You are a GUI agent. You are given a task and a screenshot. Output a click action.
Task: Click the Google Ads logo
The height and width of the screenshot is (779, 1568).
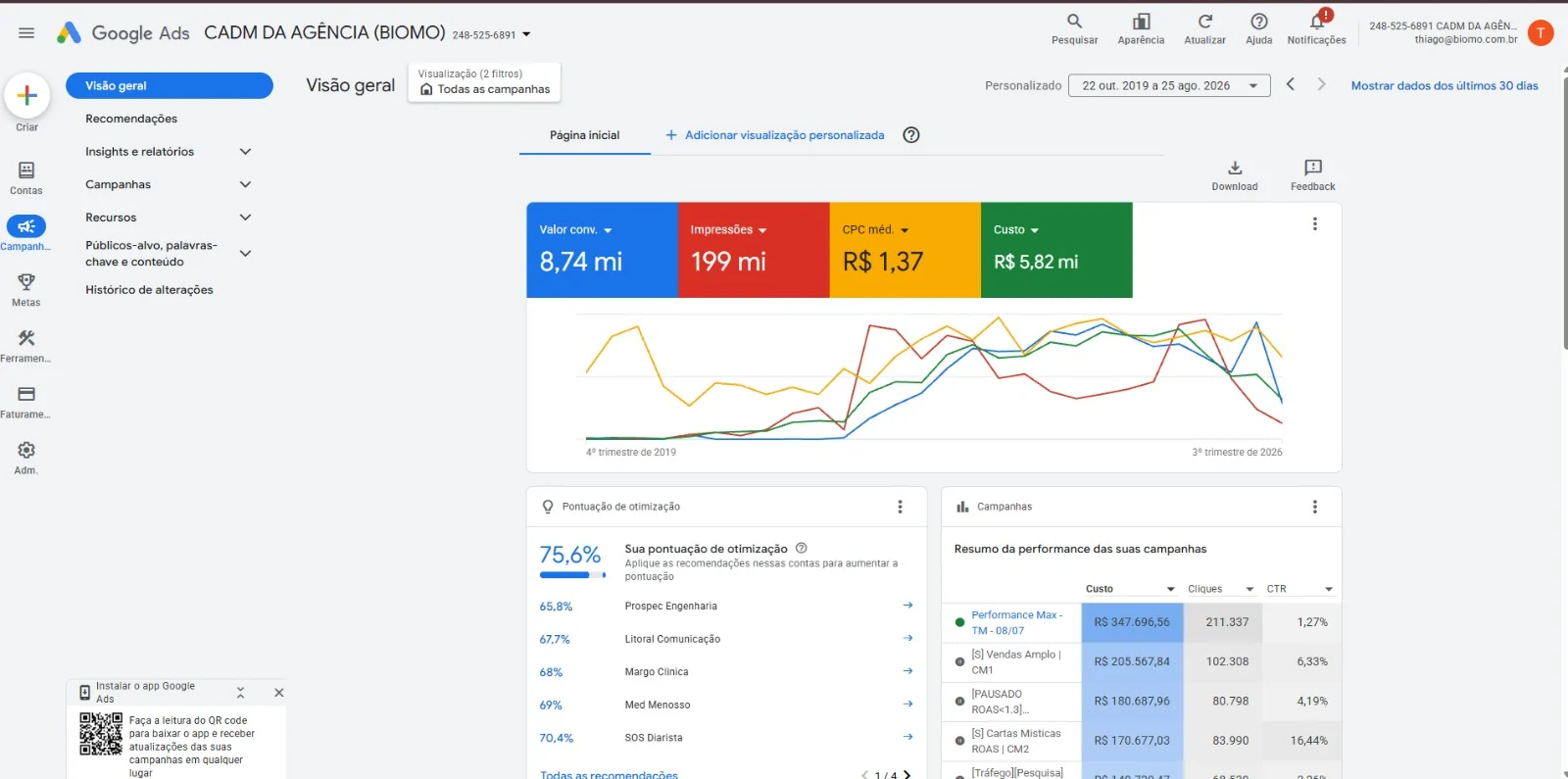click(122, 33)
